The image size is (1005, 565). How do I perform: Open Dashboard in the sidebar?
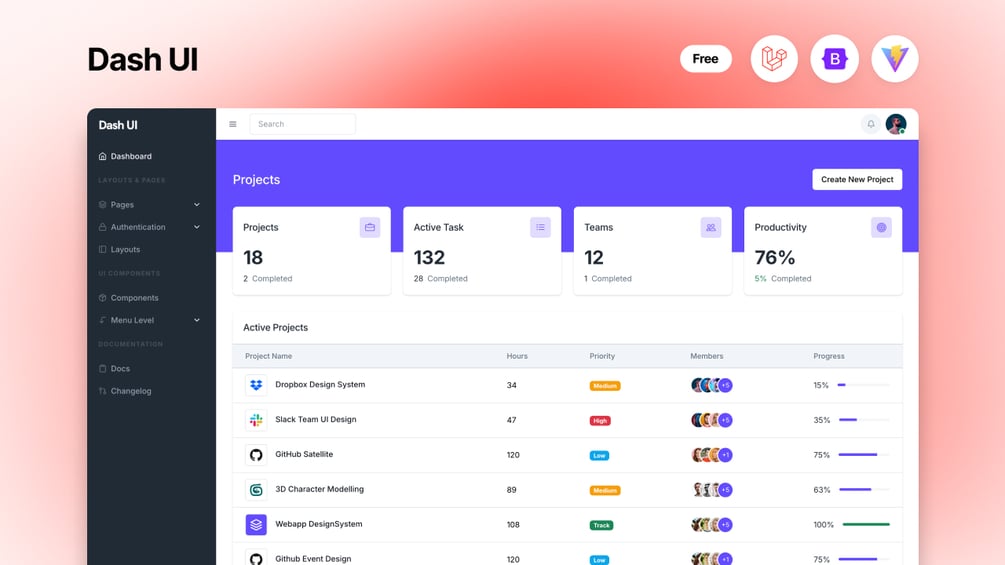[x=131, y=156]
